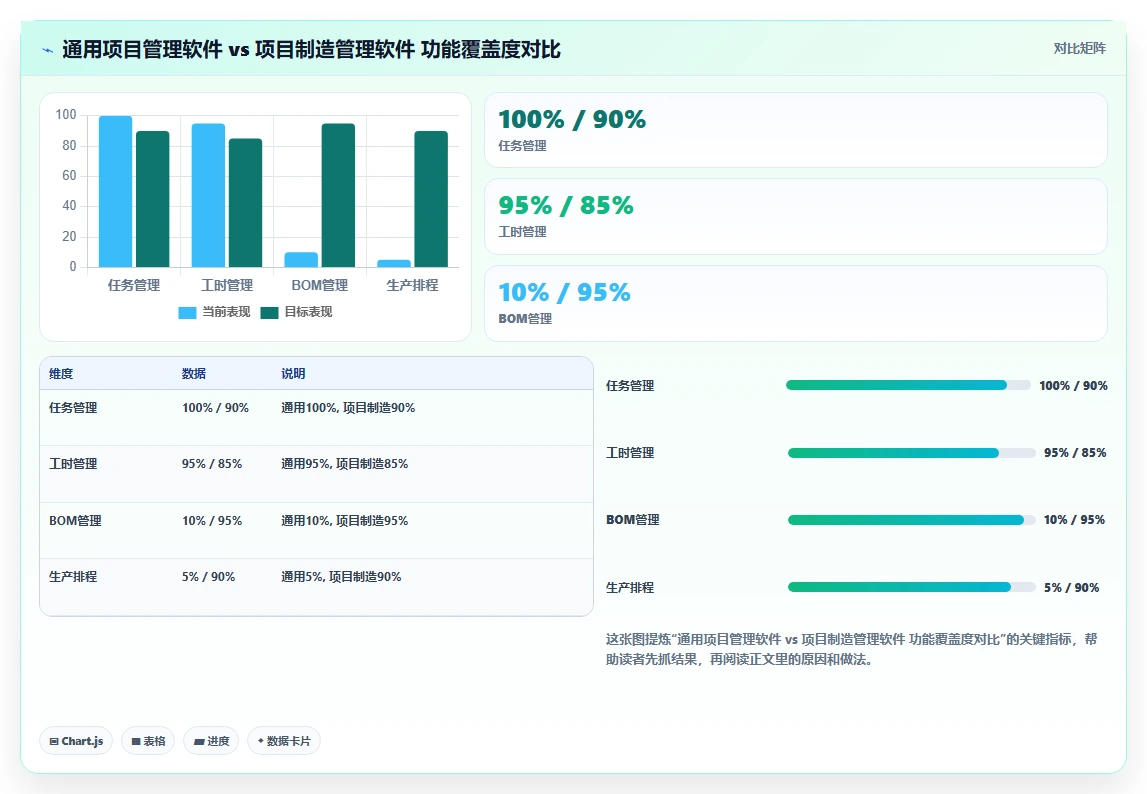1147x794 pixels.
Task: Click the small light blue BOM管理 bar
Action: [x=301, y=260]
